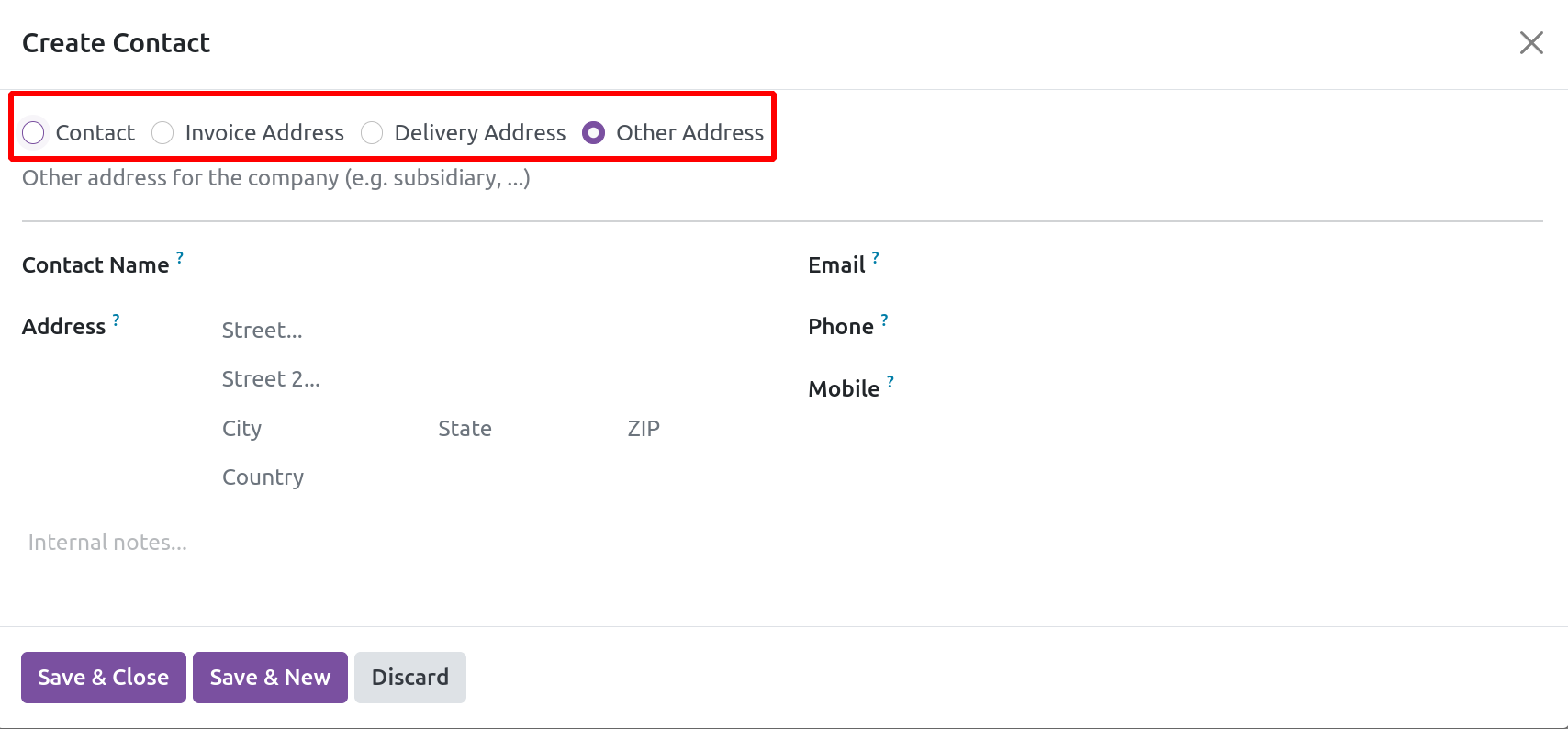Image resolution: width=1568 pixels, height=729 pixels.
Task: Click the help icon beside Mobile label
Action: (890, 382)
